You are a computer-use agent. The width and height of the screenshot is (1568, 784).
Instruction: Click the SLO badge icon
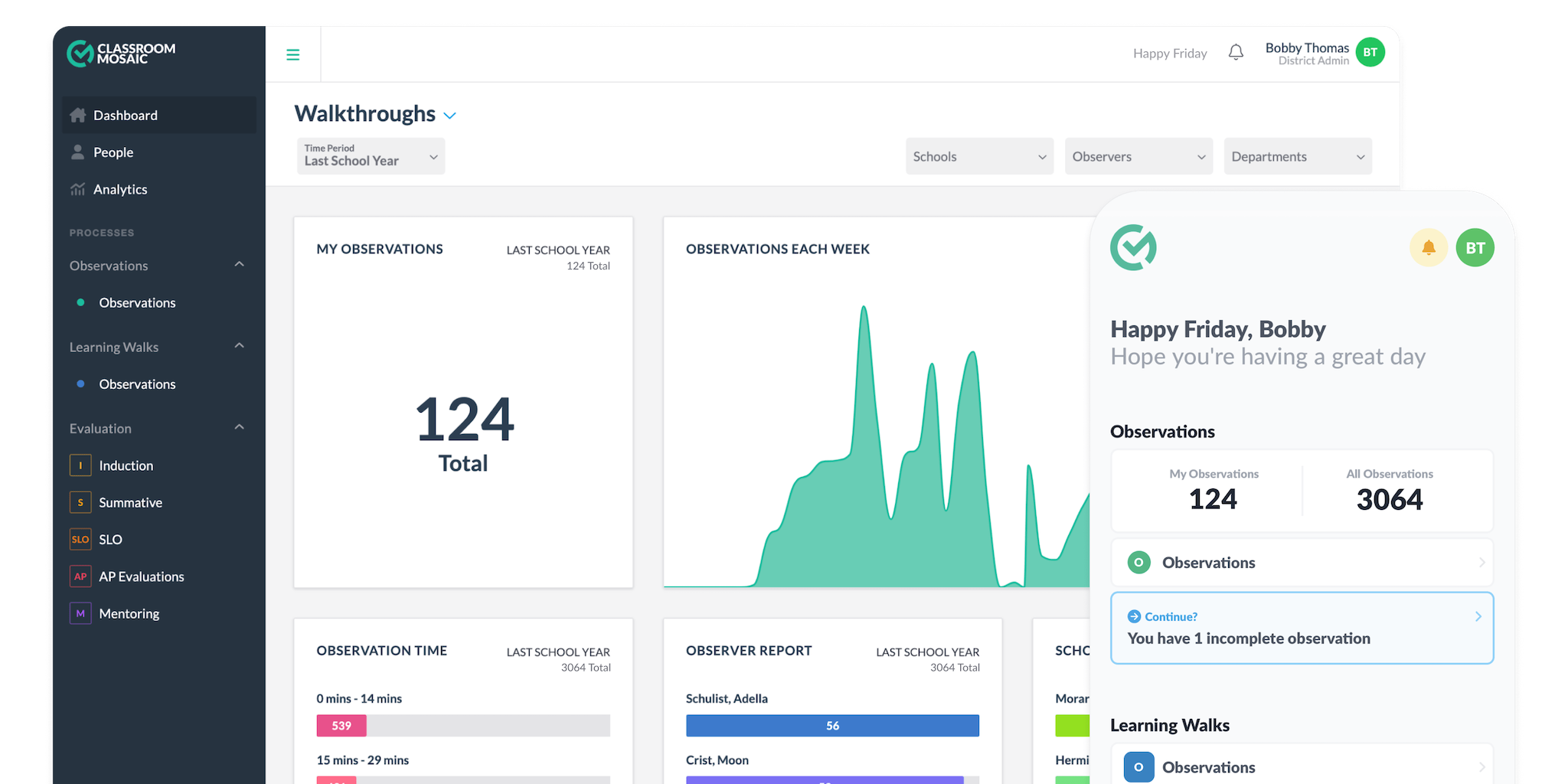[80, 539]
